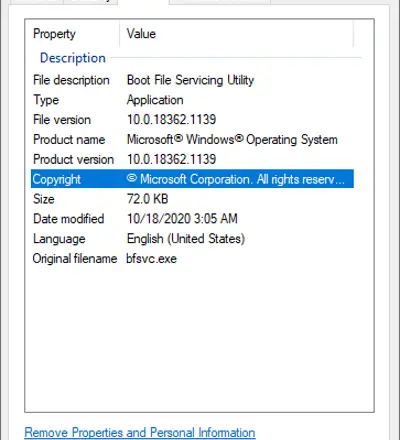The image size is (400, 440).
Task: Select the Type property row
Action: pyautogui.click(x=192, y=100)
